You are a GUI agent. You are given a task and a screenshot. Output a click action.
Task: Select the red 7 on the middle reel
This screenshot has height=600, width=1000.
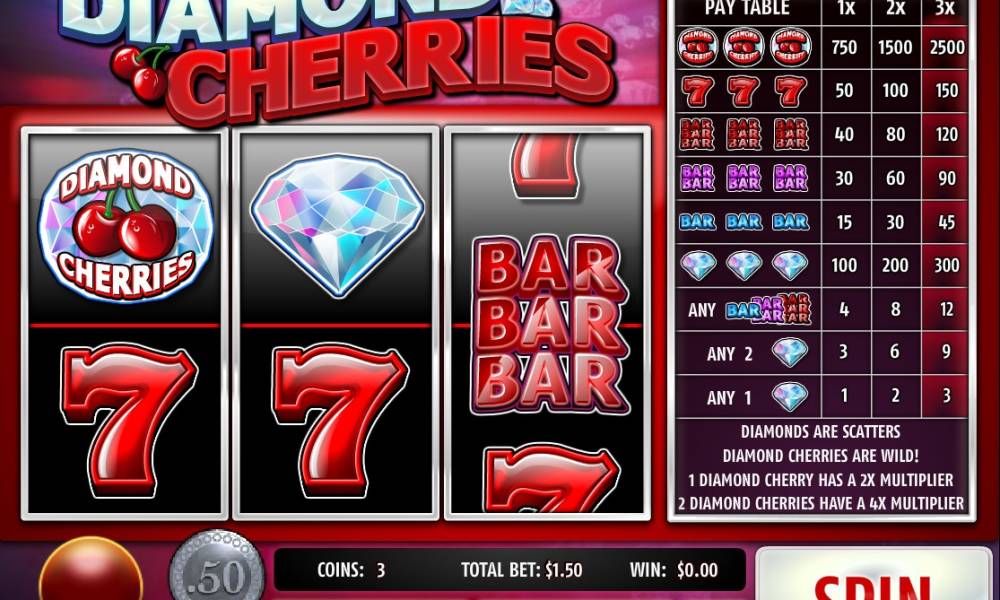pyautogui.click(x=341, y=420)
